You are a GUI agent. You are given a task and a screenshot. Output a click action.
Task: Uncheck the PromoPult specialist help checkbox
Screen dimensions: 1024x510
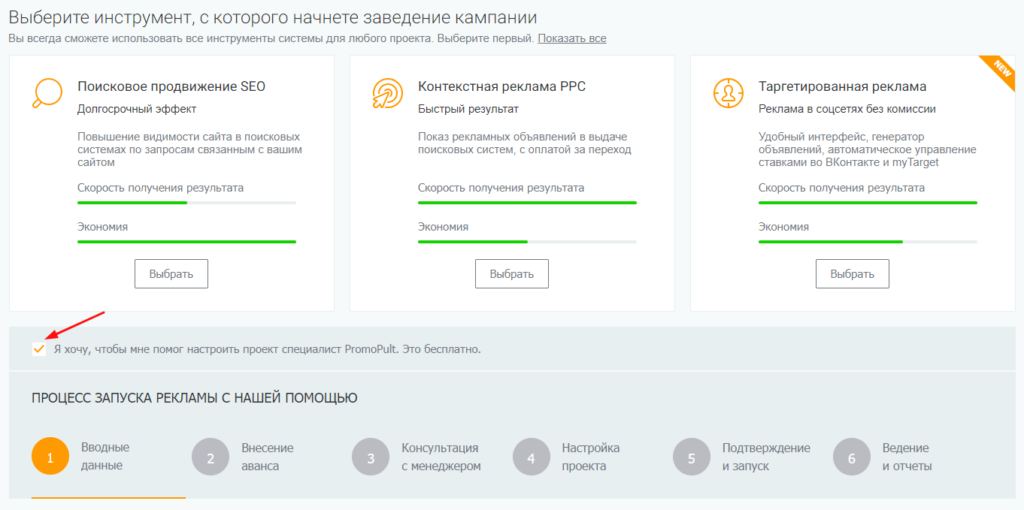coord(39,349)
